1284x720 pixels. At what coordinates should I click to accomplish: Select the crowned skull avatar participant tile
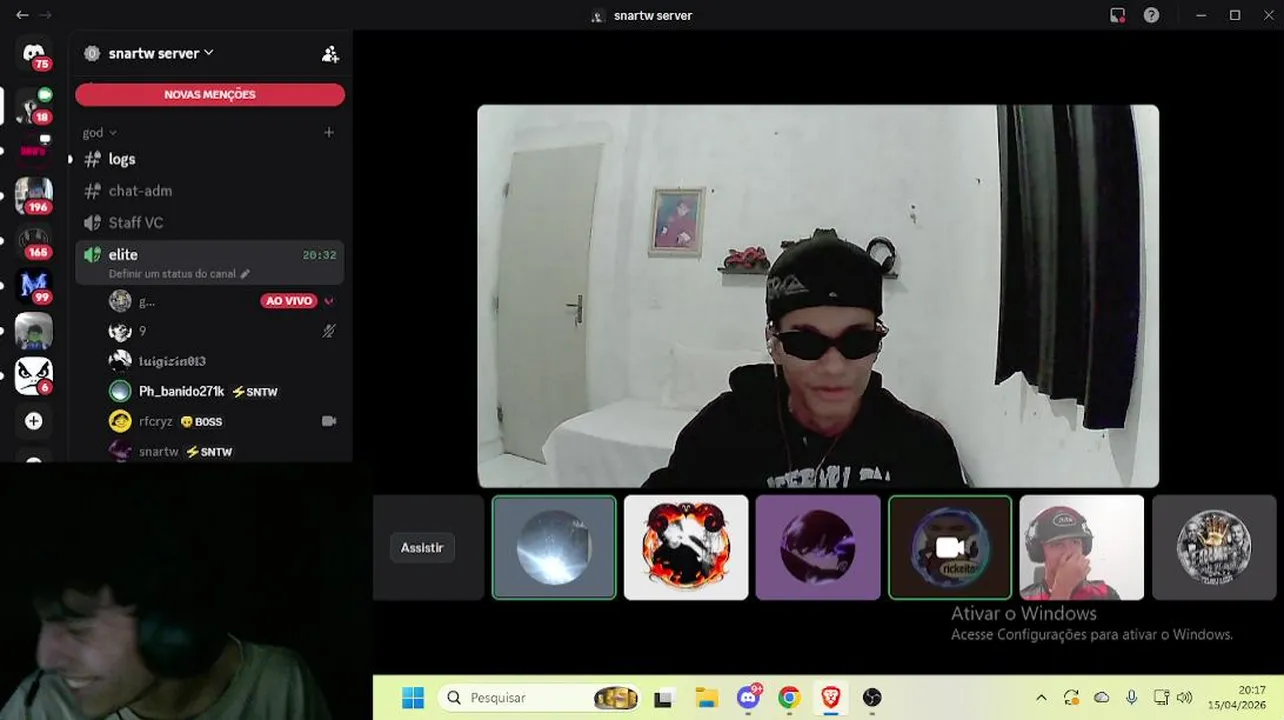click(x=1214, y=547)
